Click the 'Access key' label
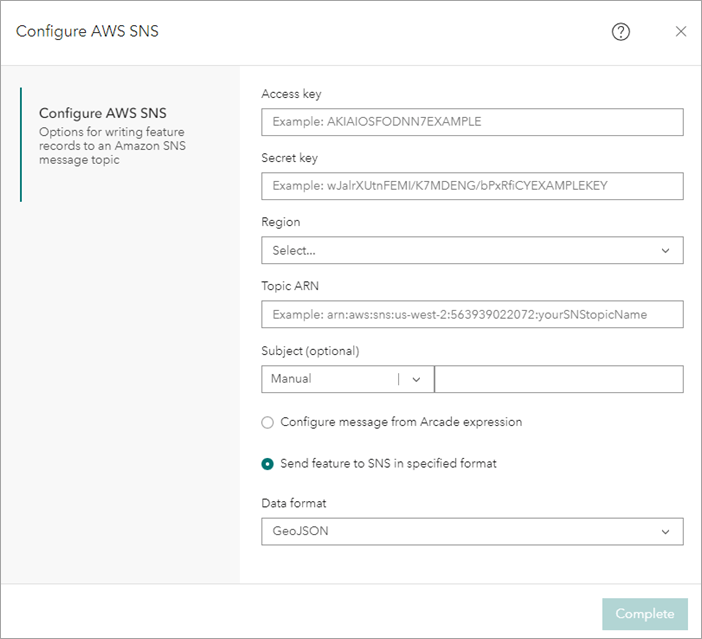This screenshot has width=702, height=639. coord(291,94)
